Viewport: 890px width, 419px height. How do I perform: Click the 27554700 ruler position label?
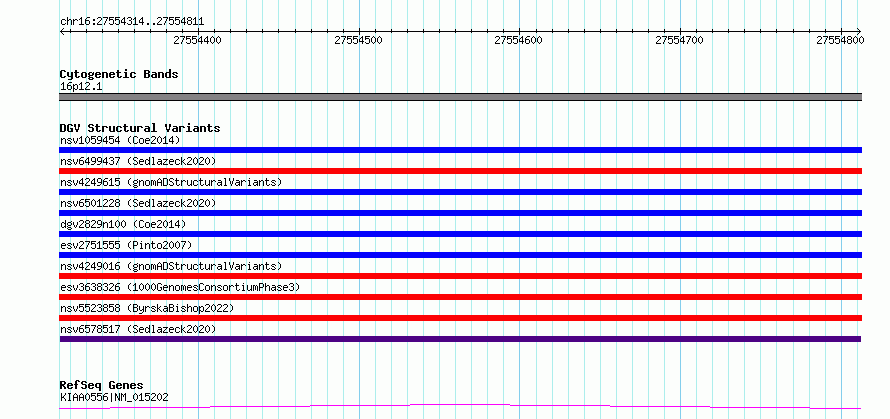click(x=679, y=40)
